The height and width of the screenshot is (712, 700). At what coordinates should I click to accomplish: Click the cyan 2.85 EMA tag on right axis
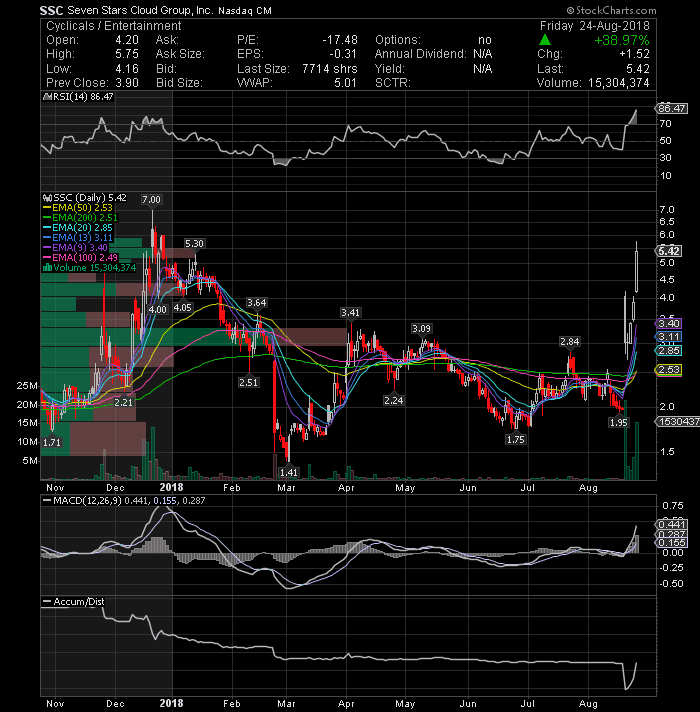click(669, 351)
